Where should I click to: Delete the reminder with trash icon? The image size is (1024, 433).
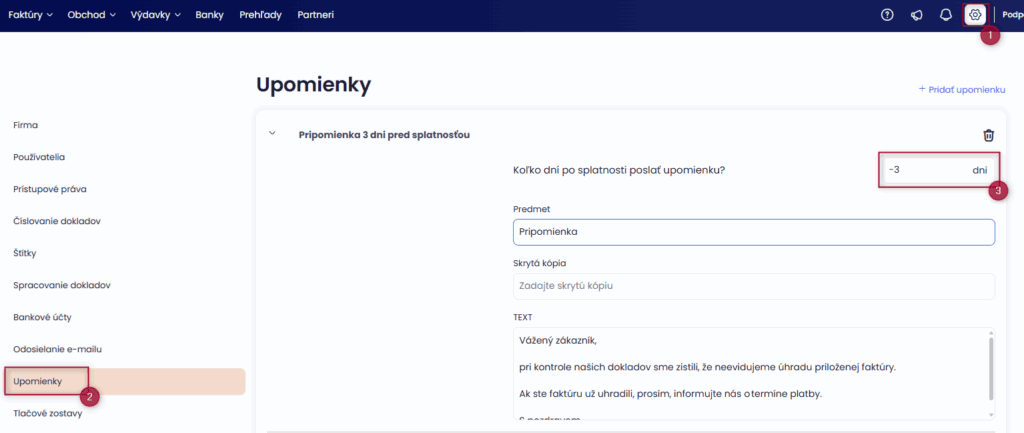(x=988, y=135)
